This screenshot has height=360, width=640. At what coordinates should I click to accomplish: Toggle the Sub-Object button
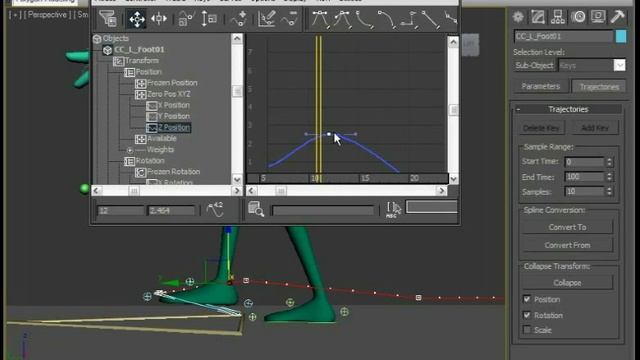pyautogui.click(x=534, y=65)
